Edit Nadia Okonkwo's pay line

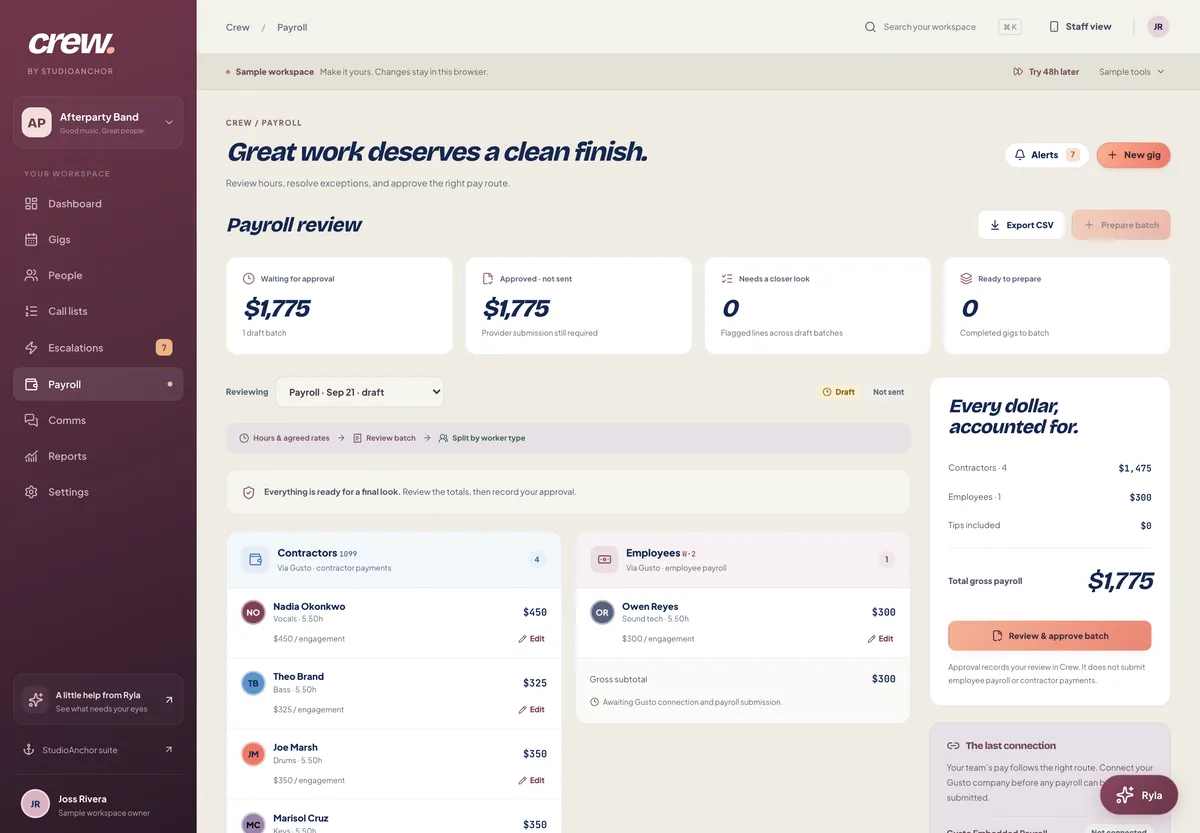tap(532, 639)
